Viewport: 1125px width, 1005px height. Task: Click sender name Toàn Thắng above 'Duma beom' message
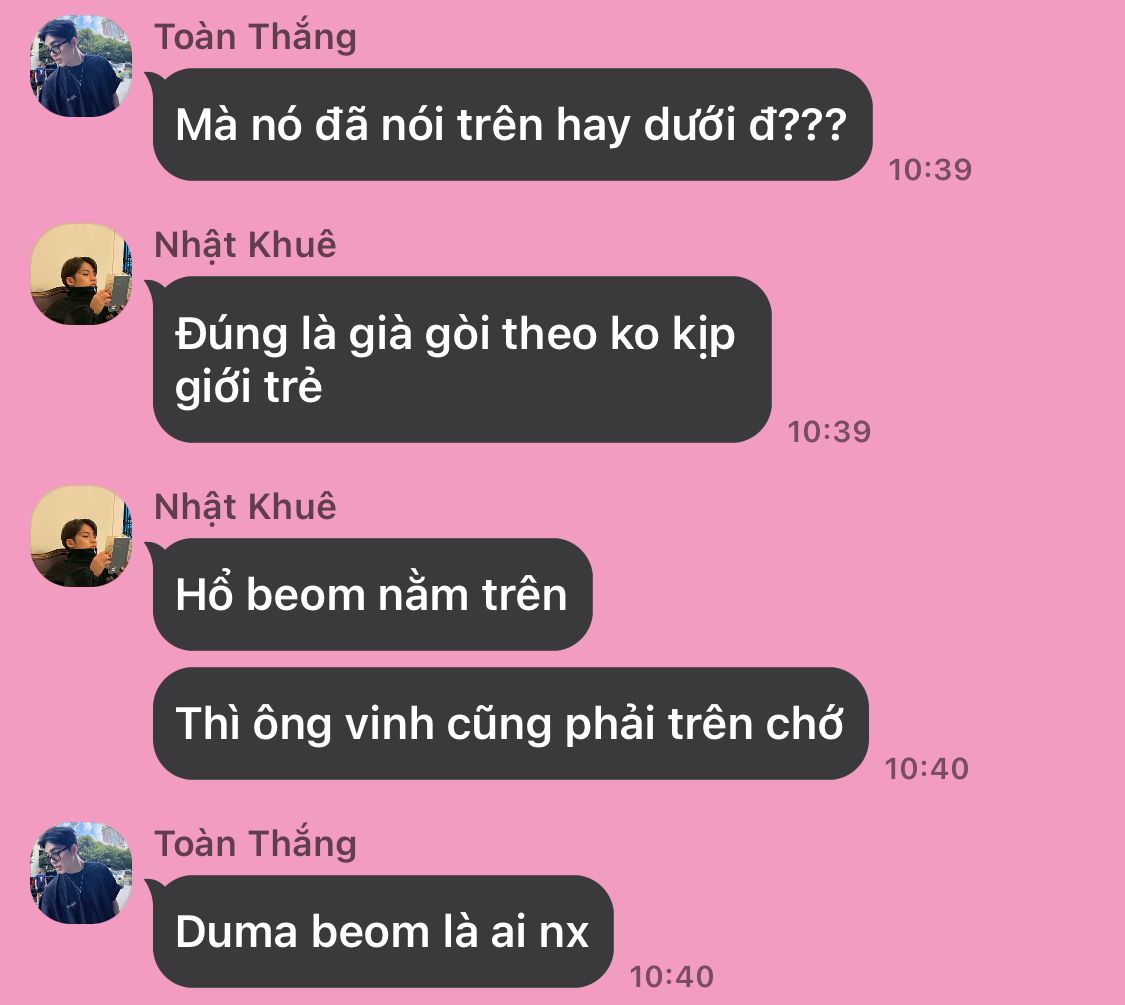tap(255, 844)
